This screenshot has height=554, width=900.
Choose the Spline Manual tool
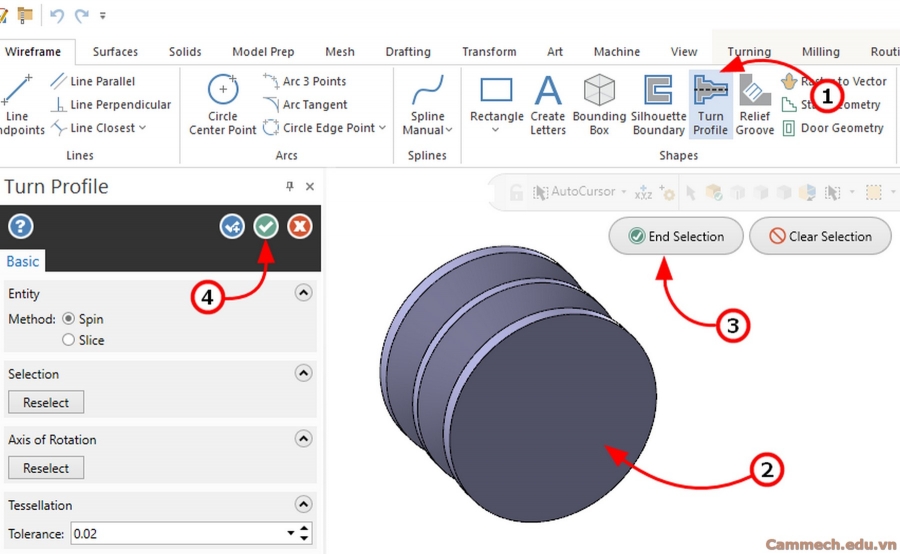coord(428,104)
